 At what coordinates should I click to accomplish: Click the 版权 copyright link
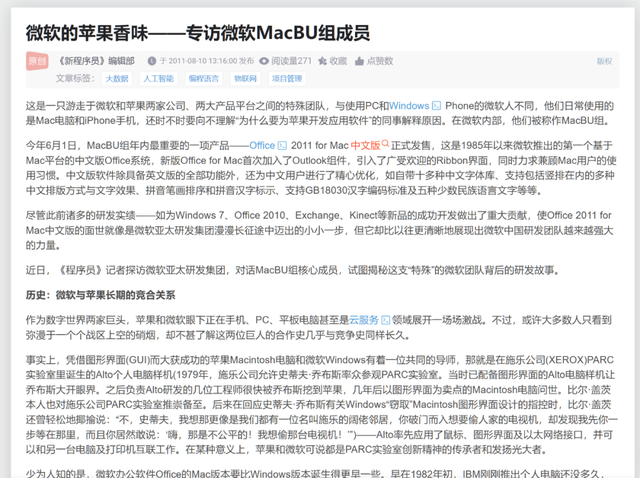(604, 60)
